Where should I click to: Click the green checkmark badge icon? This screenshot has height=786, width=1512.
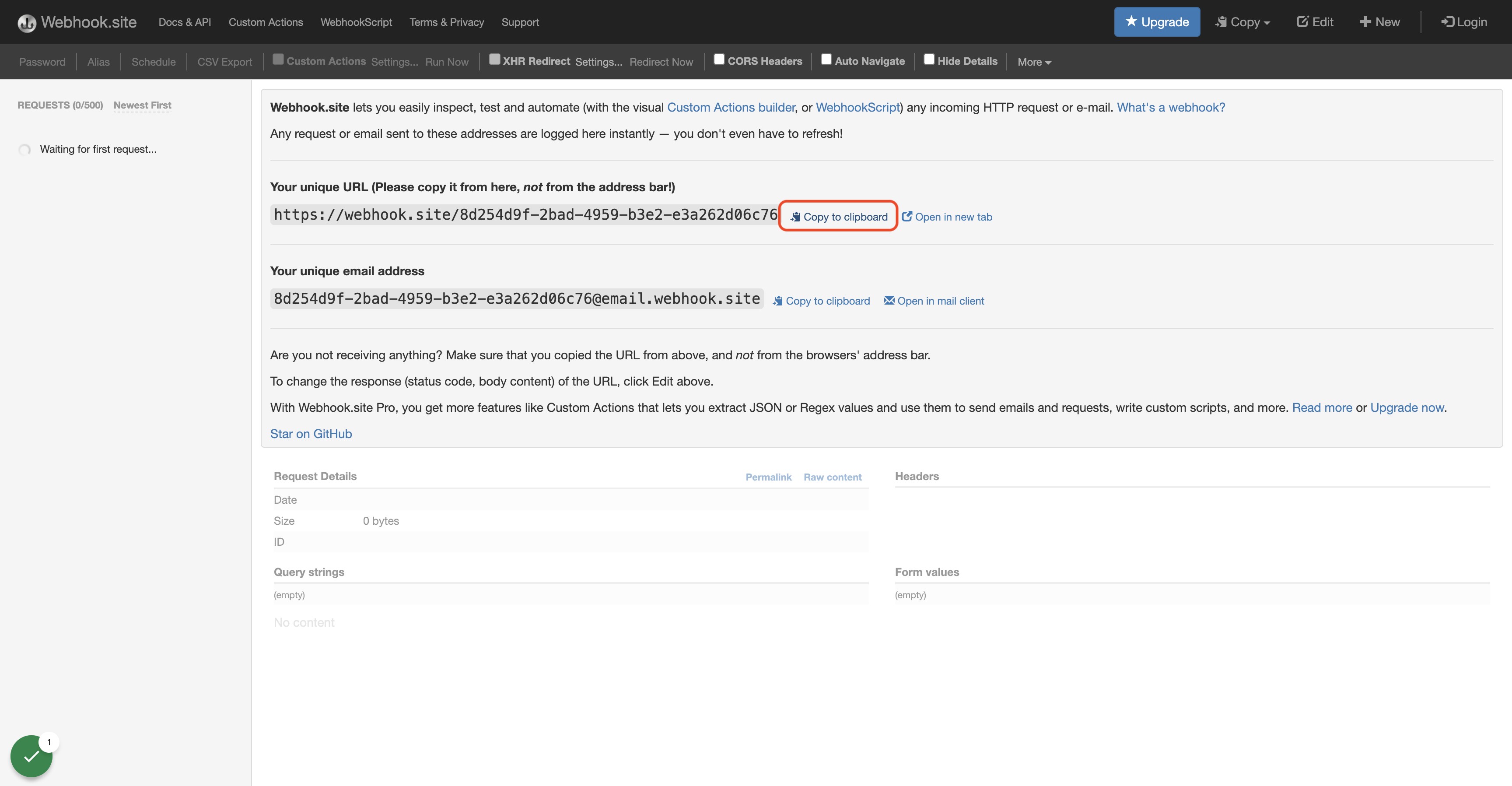click(31, 756)
